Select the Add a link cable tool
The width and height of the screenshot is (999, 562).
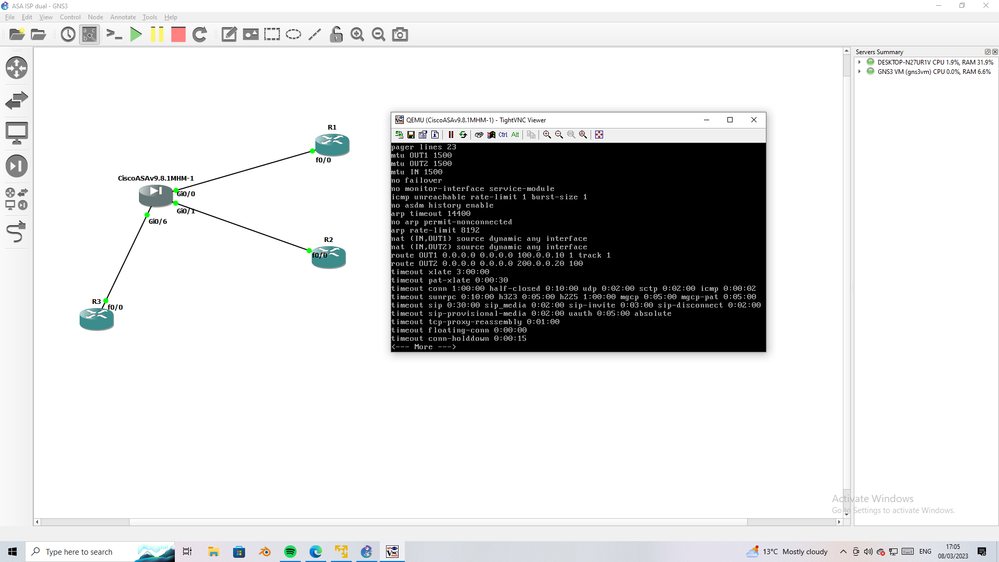click(17, 232)
